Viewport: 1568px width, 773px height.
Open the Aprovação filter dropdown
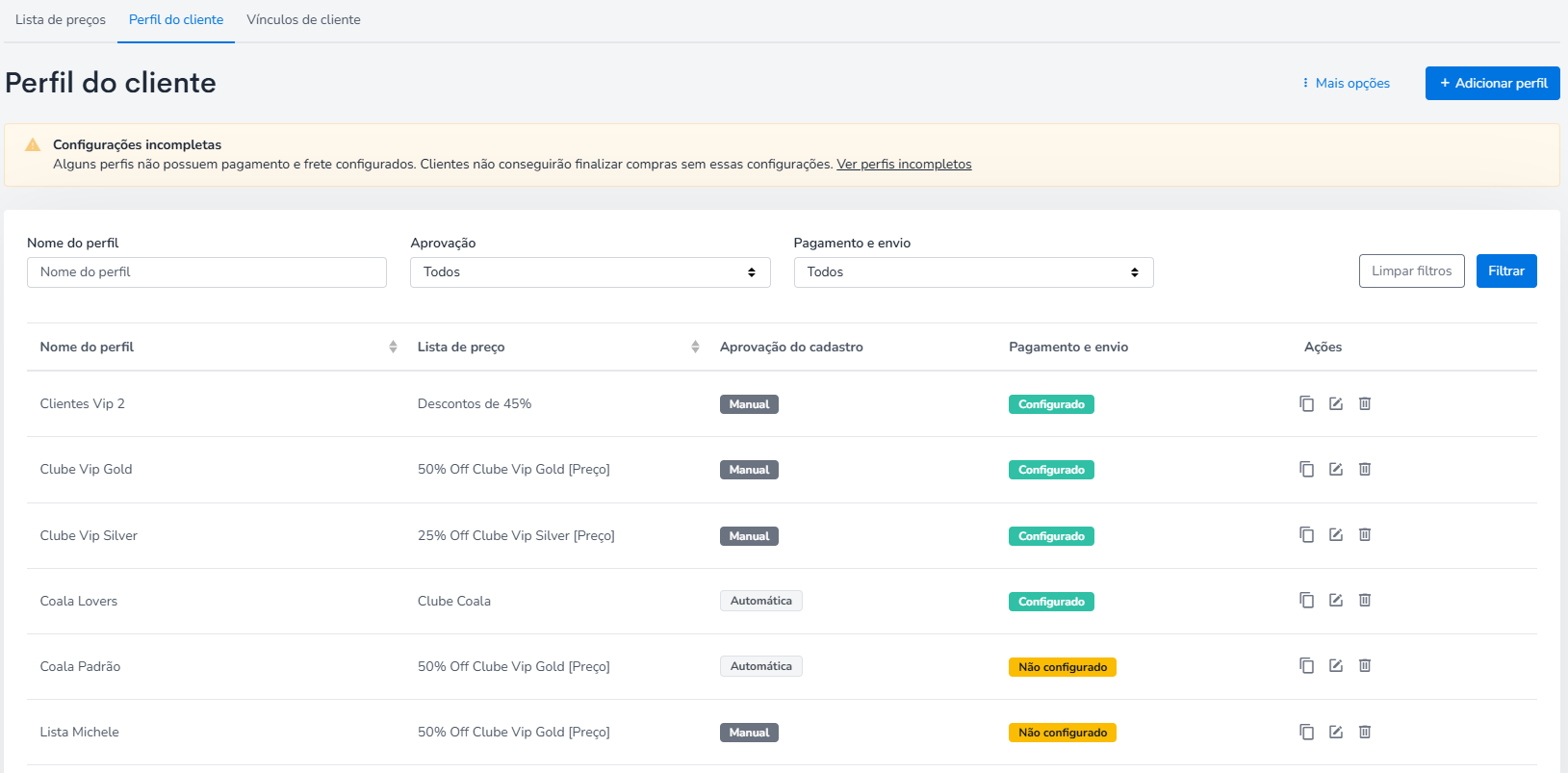590,272
